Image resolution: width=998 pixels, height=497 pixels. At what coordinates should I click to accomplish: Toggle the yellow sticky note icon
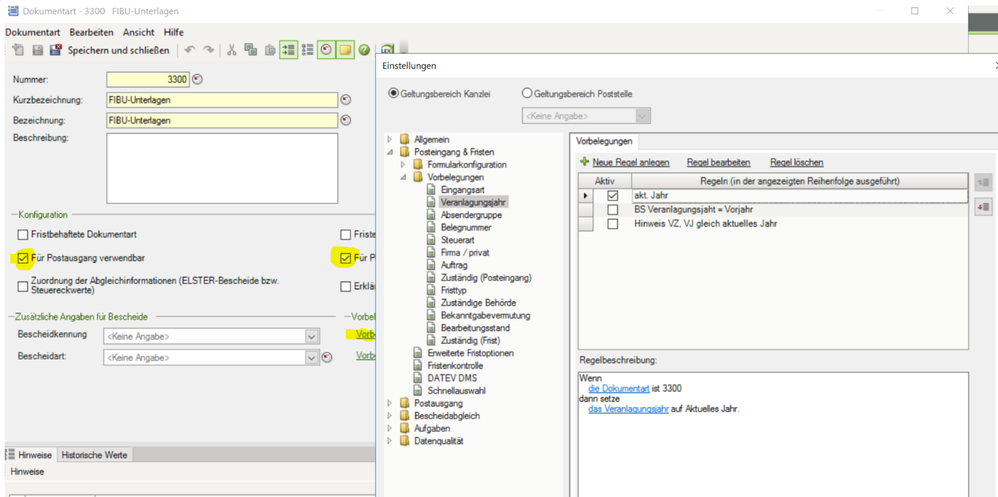point(345,50)
